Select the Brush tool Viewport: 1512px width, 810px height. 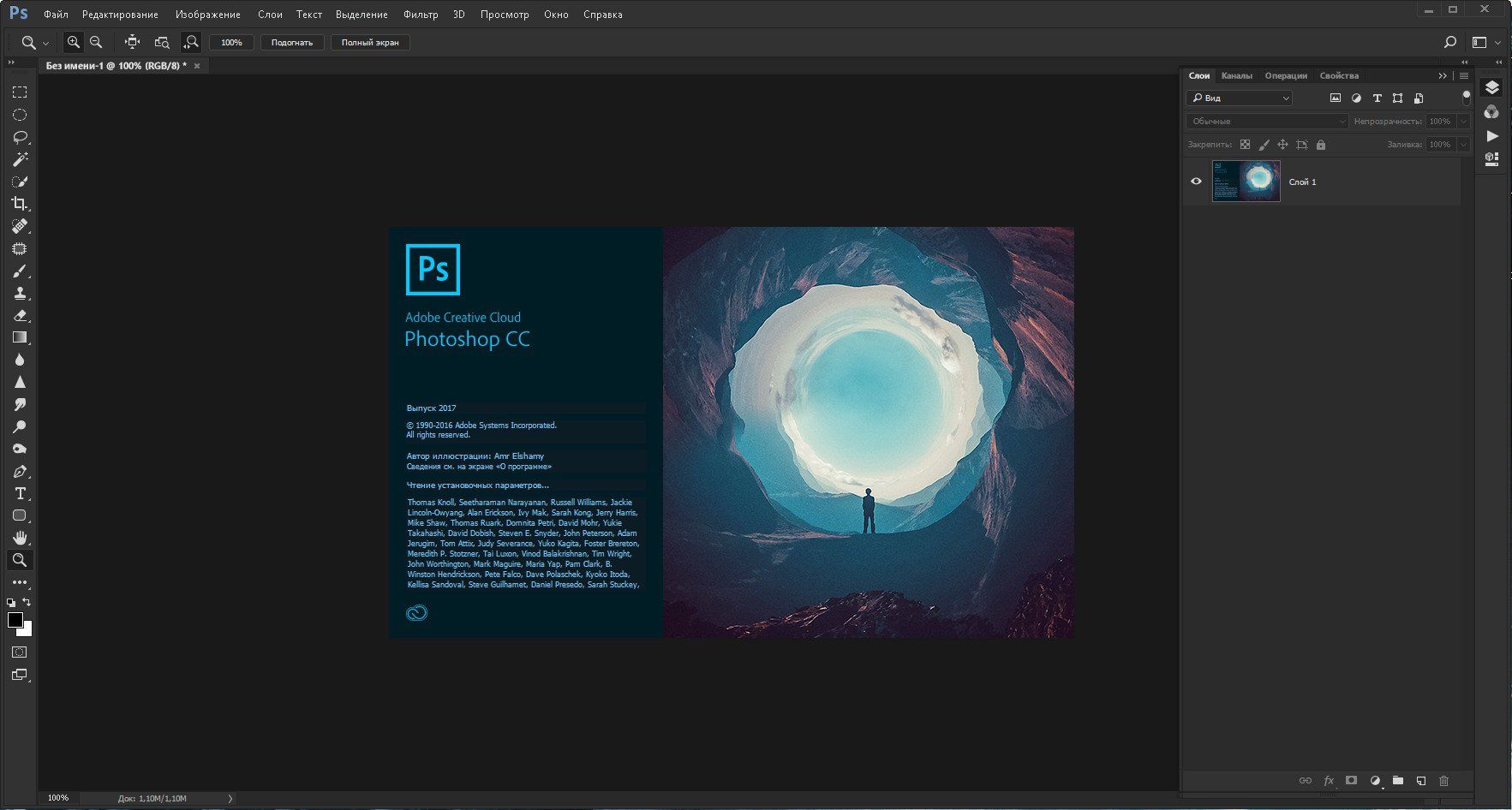coord(20,271)
